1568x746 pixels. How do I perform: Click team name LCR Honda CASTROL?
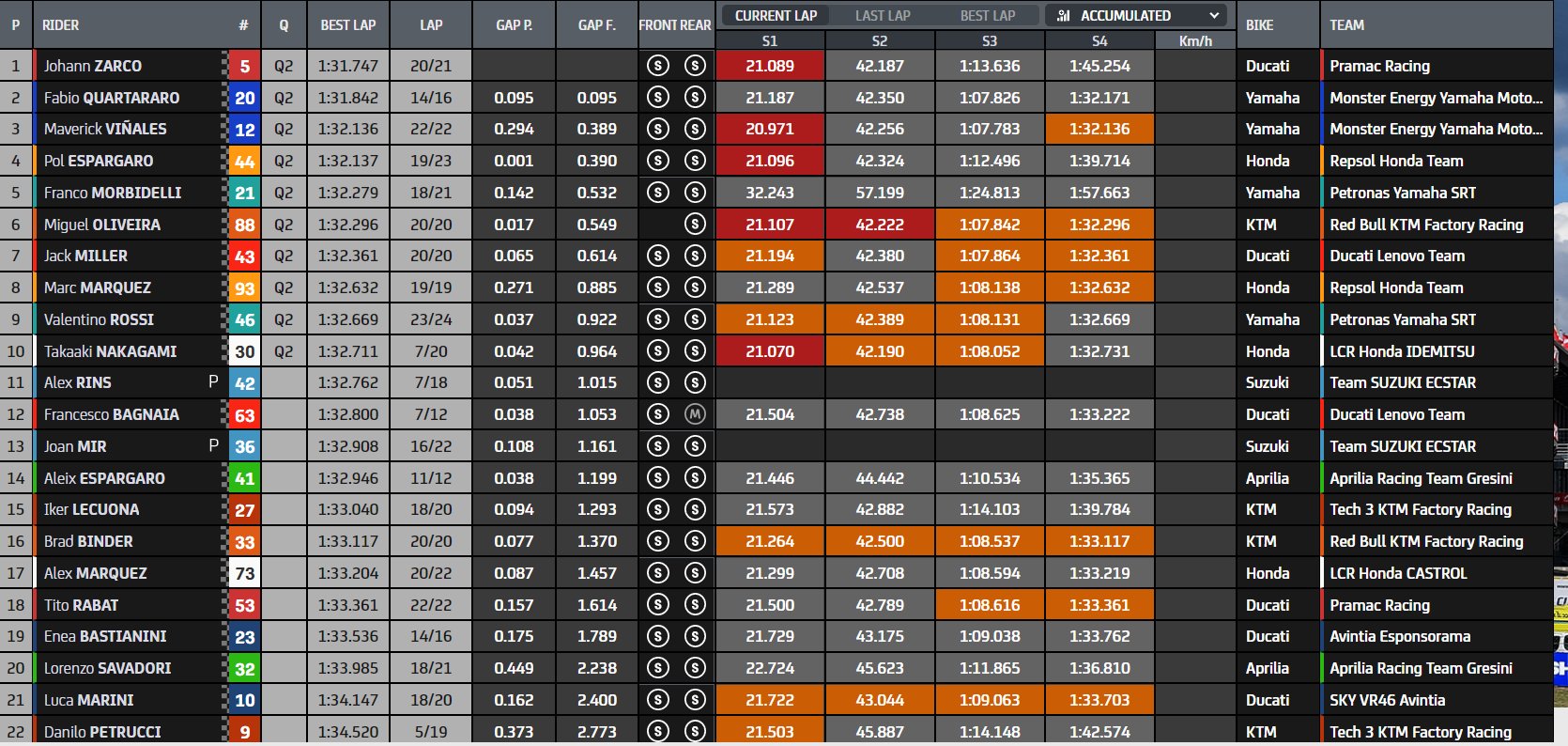(1398, 573)
